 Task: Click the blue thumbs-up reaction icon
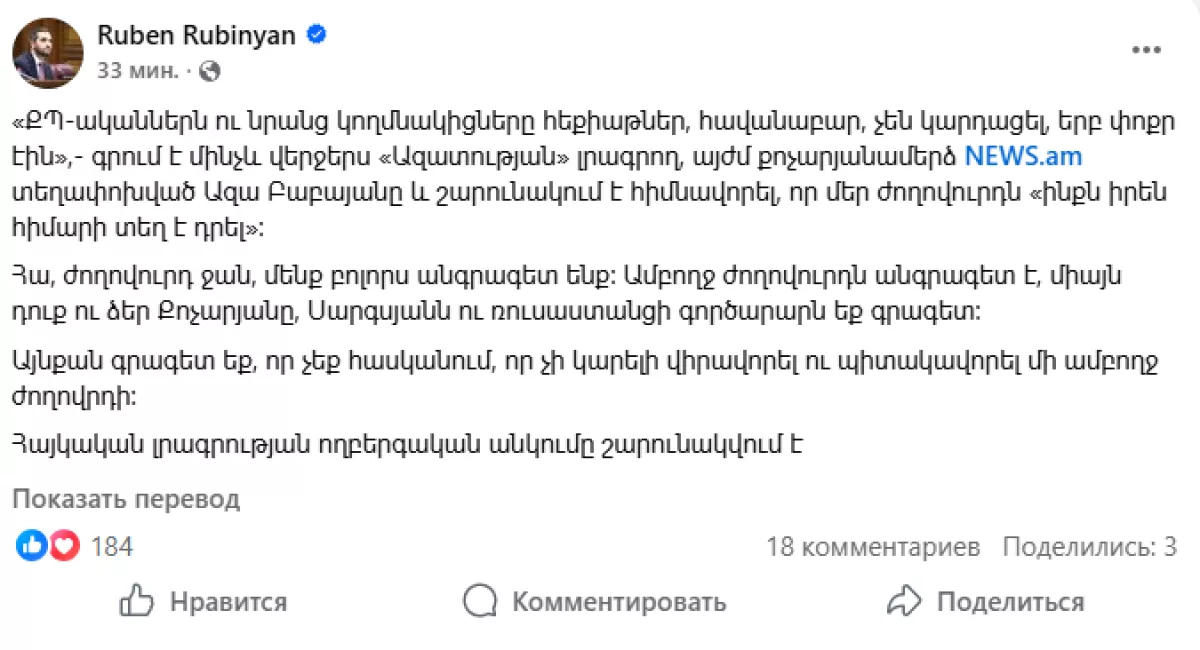(31, 546)
